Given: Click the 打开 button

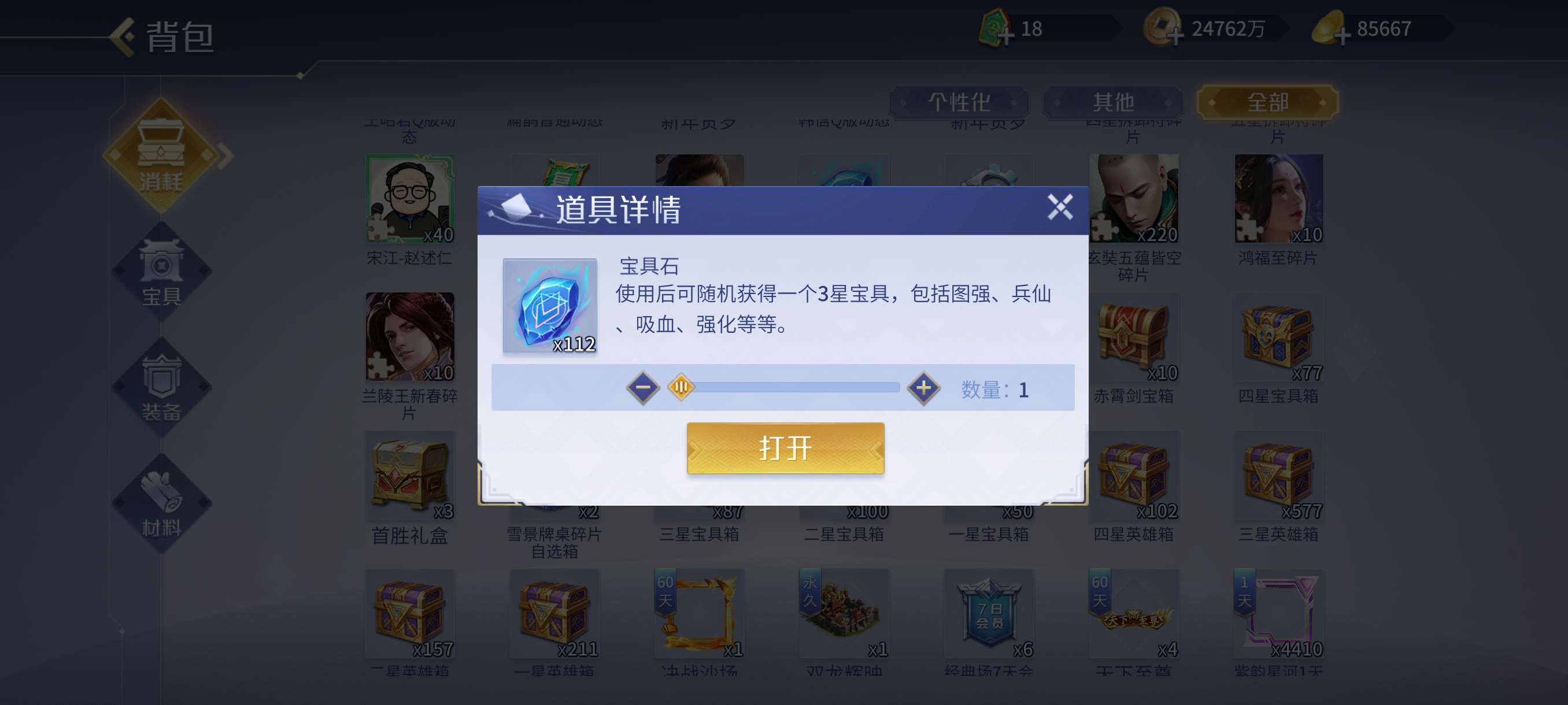Looking at the screenshot, I should click(785, 448).
